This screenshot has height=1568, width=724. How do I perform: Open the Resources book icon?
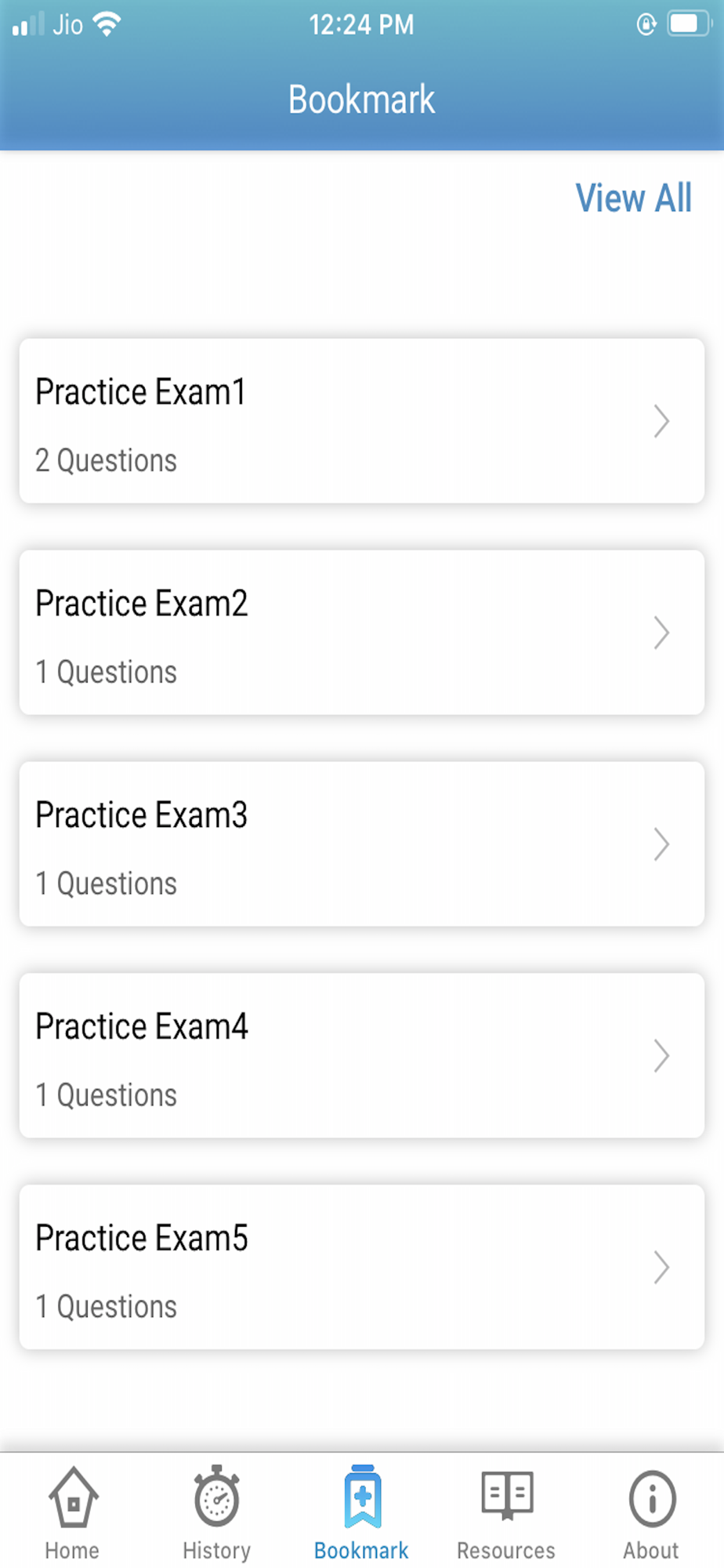click(507, 1495)
